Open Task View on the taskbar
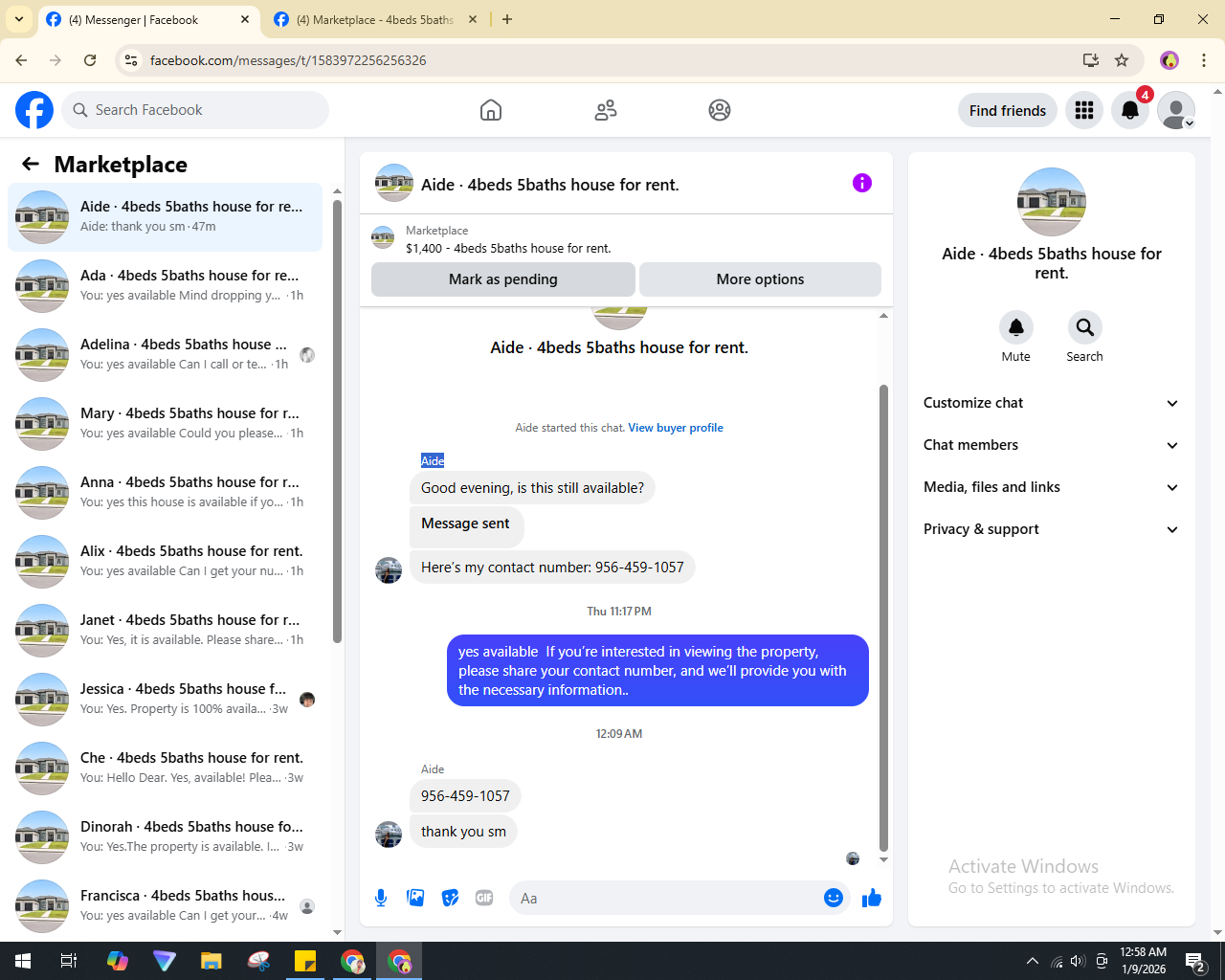1225x980 pixels. pos(69,961)
